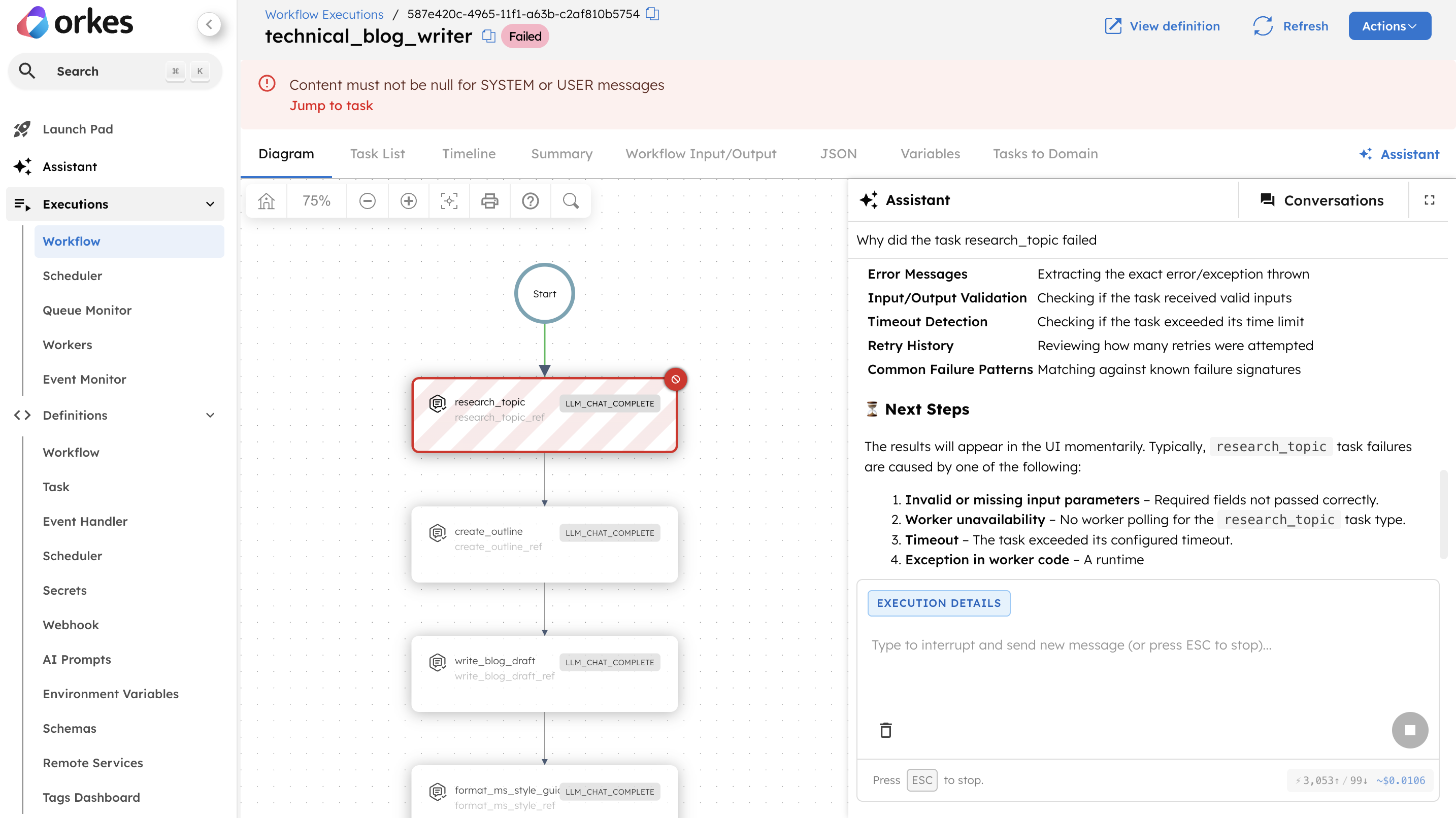Click Jump to task link
The width and height of the screenshot is (1456, 818).
click(x=331, y=106)
